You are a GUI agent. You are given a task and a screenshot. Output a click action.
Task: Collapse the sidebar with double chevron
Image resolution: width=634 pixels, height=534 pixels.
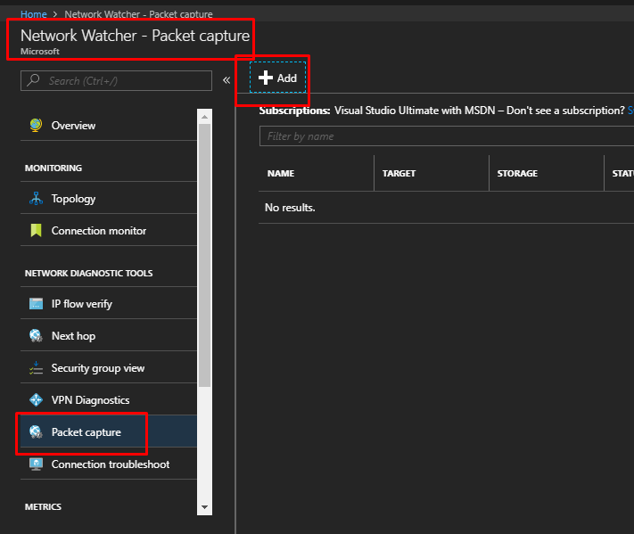(226, 80)
